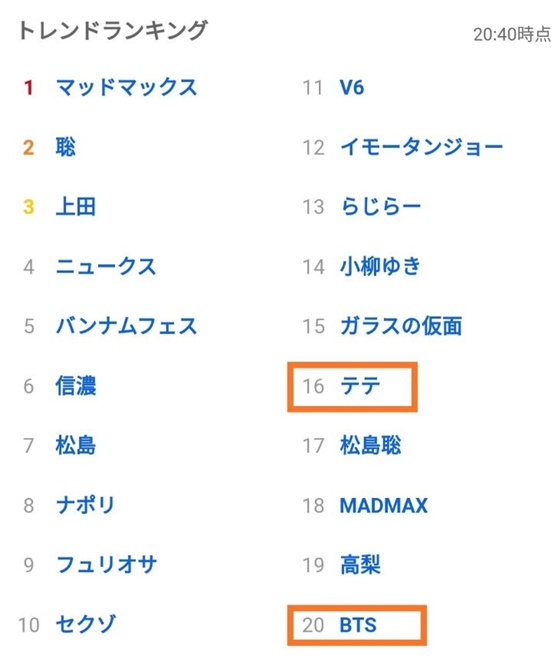Select the フュリオサ trend
This screenshot has width=560, height=661.
(x=106, y=565)
